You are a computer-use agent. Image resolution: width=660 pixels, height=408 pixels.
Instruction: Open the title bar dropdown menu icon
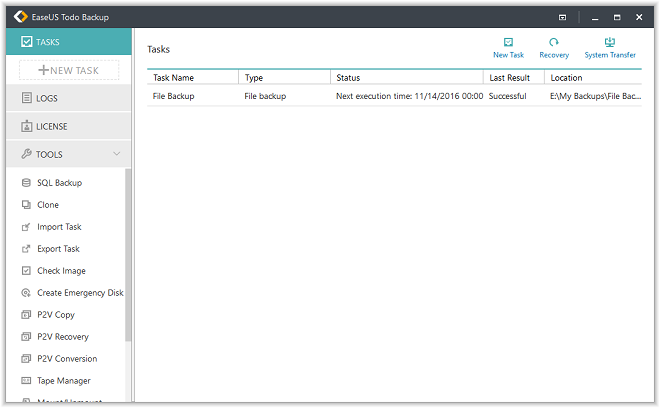coord(562,17)
